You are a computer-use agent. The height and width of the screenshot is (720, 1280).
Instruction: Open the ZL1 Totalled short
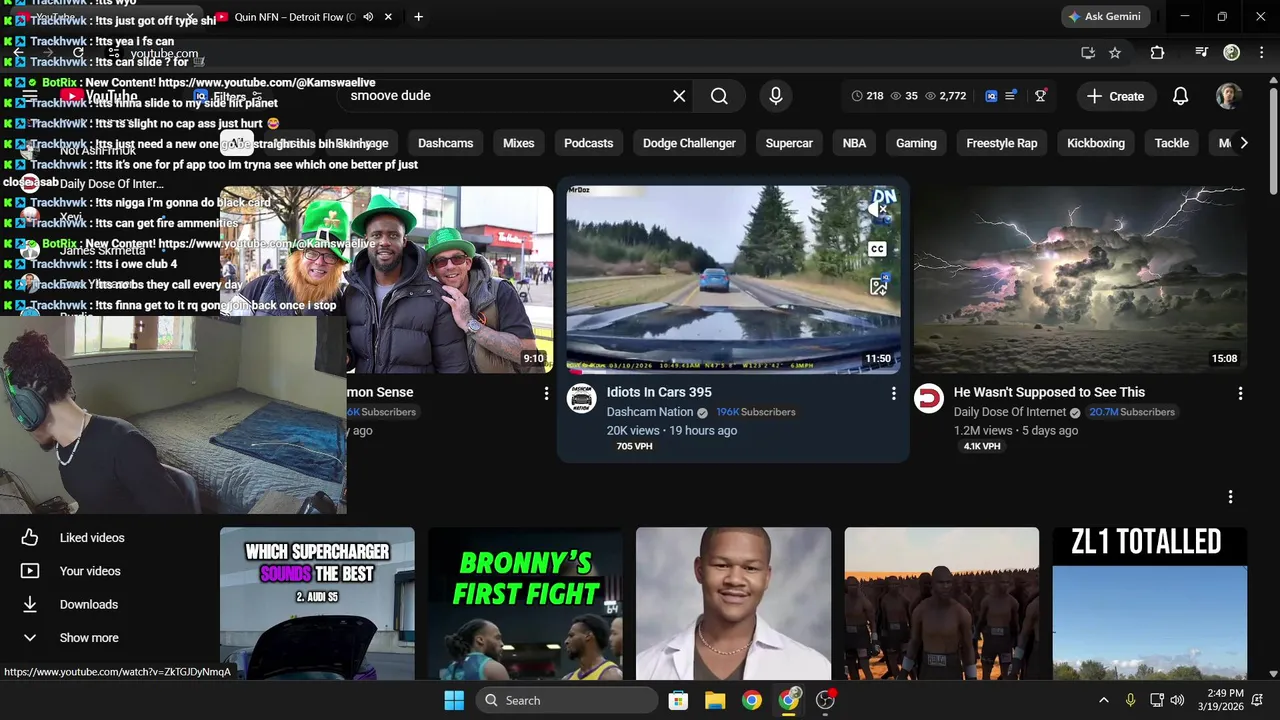[x=1149, y=603]
